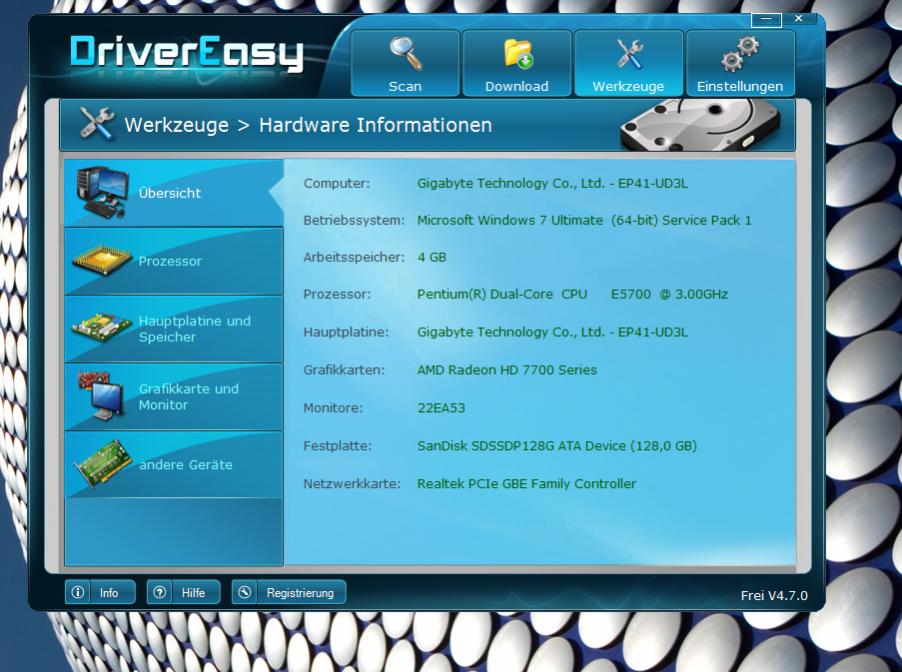Viewport: 902px width, 672px height.
Task: Click the 4 GB Arbeitsspeicher value
Action: click(x=431, y=257)
